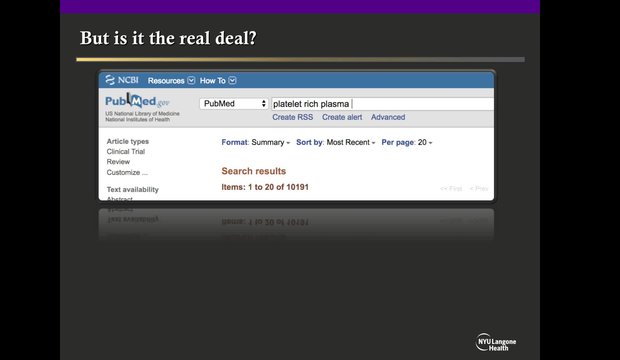Screen dimensions: 620x360
Task: Click the Create RSS link
Action: click(x=293, y=117)
